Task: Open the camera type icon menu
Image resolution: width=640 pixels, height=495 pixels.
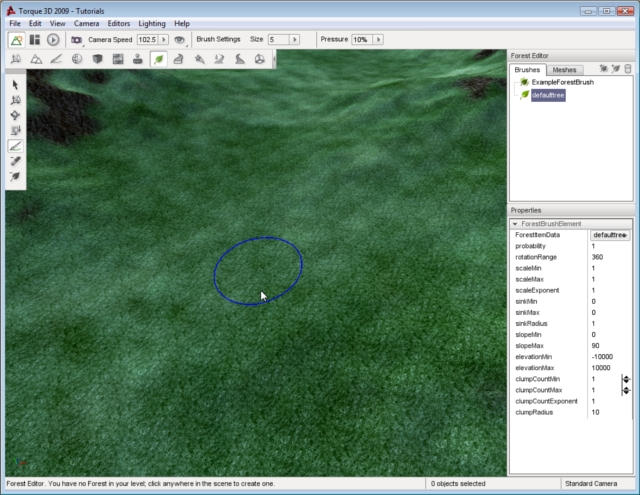Action: [76, 39]
